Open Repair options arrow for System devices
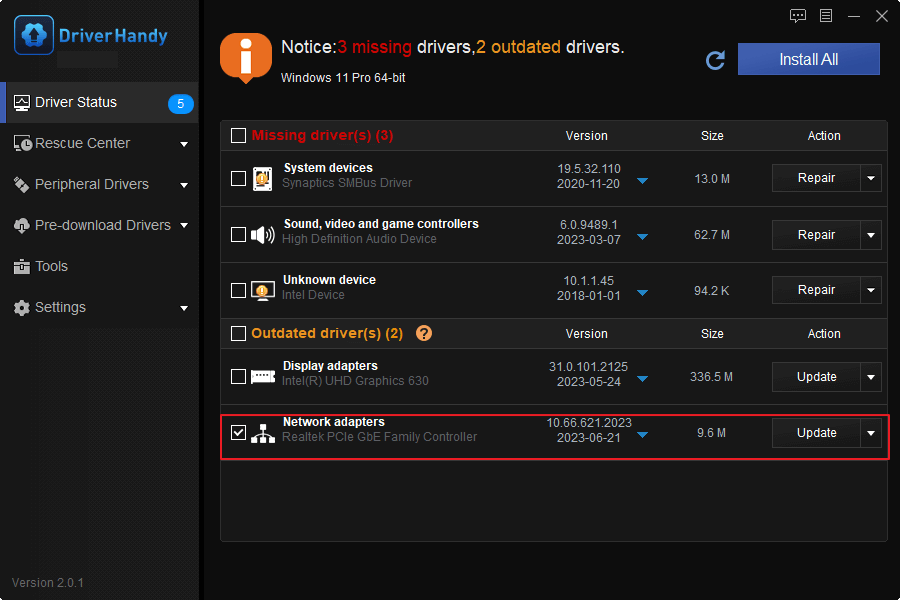 (x=871, y=178)
